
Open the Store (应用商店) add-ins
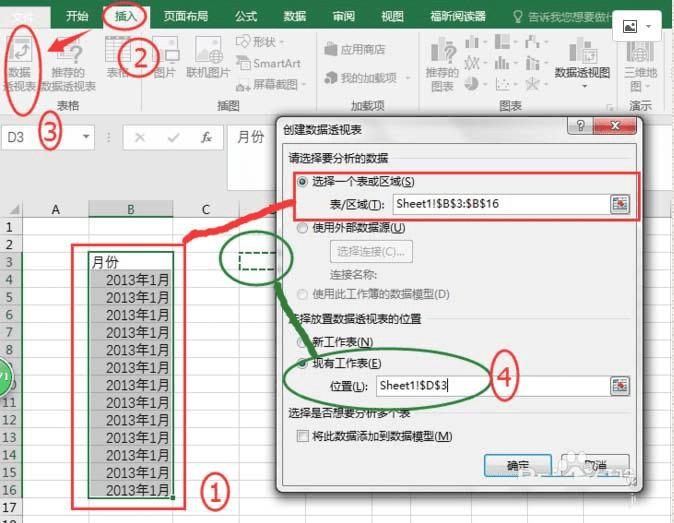355,49
